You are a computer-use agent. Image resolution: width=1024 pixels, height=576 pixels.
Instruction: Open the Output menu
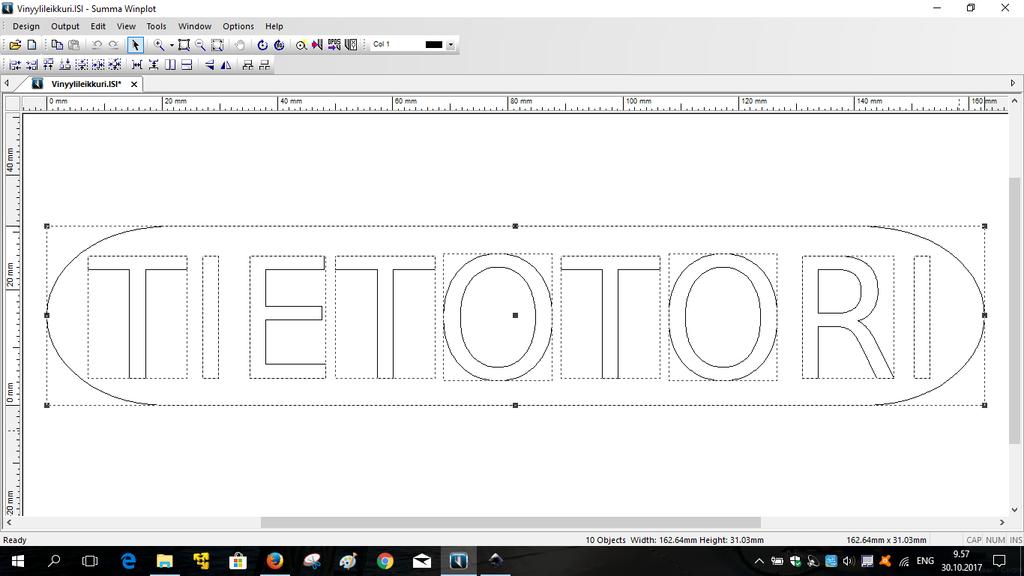pos(65,26)
